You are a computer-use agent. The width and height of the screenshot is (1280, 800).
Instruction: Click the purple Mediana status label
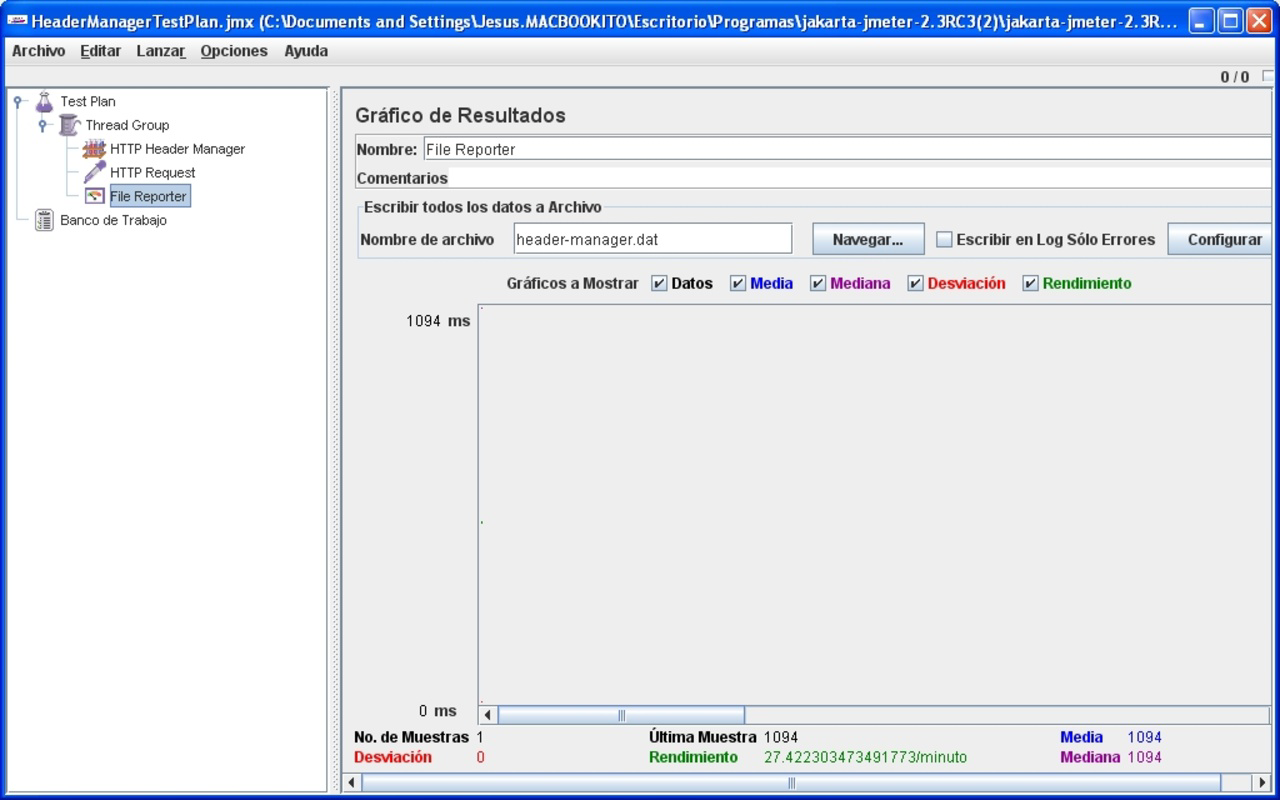[1090, 757]
